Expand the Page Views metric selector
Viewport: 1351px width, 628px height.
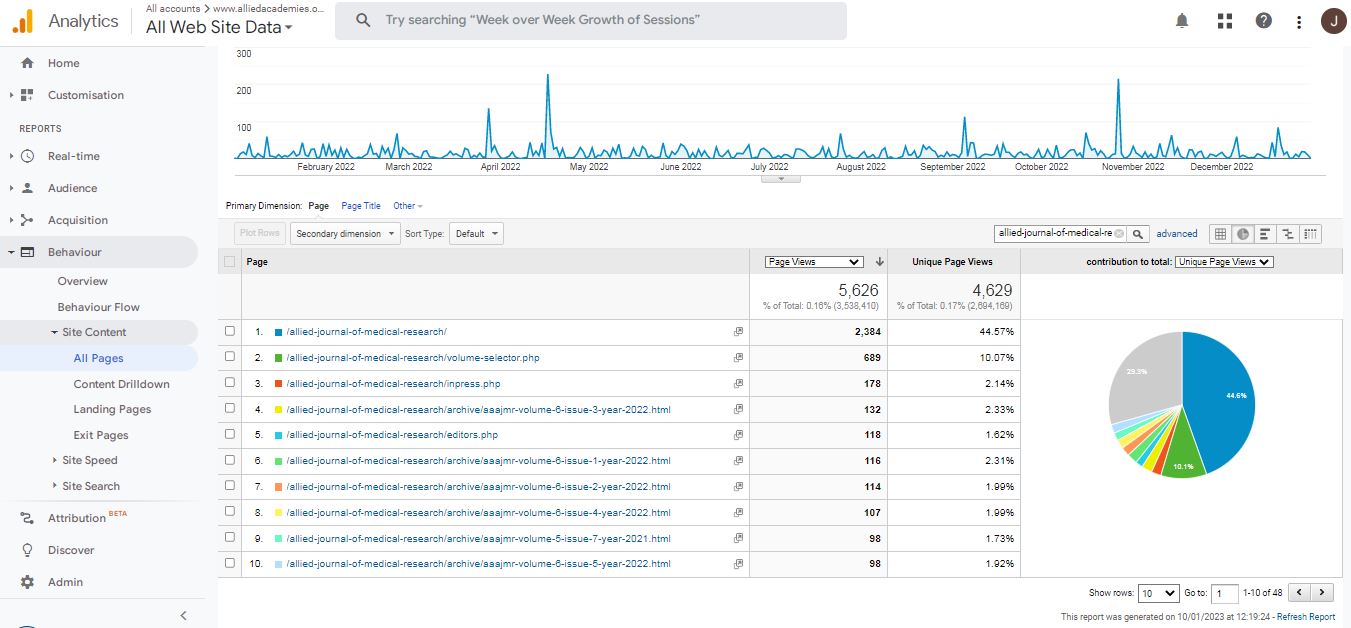pyautogui.click(x=812, y=262)
